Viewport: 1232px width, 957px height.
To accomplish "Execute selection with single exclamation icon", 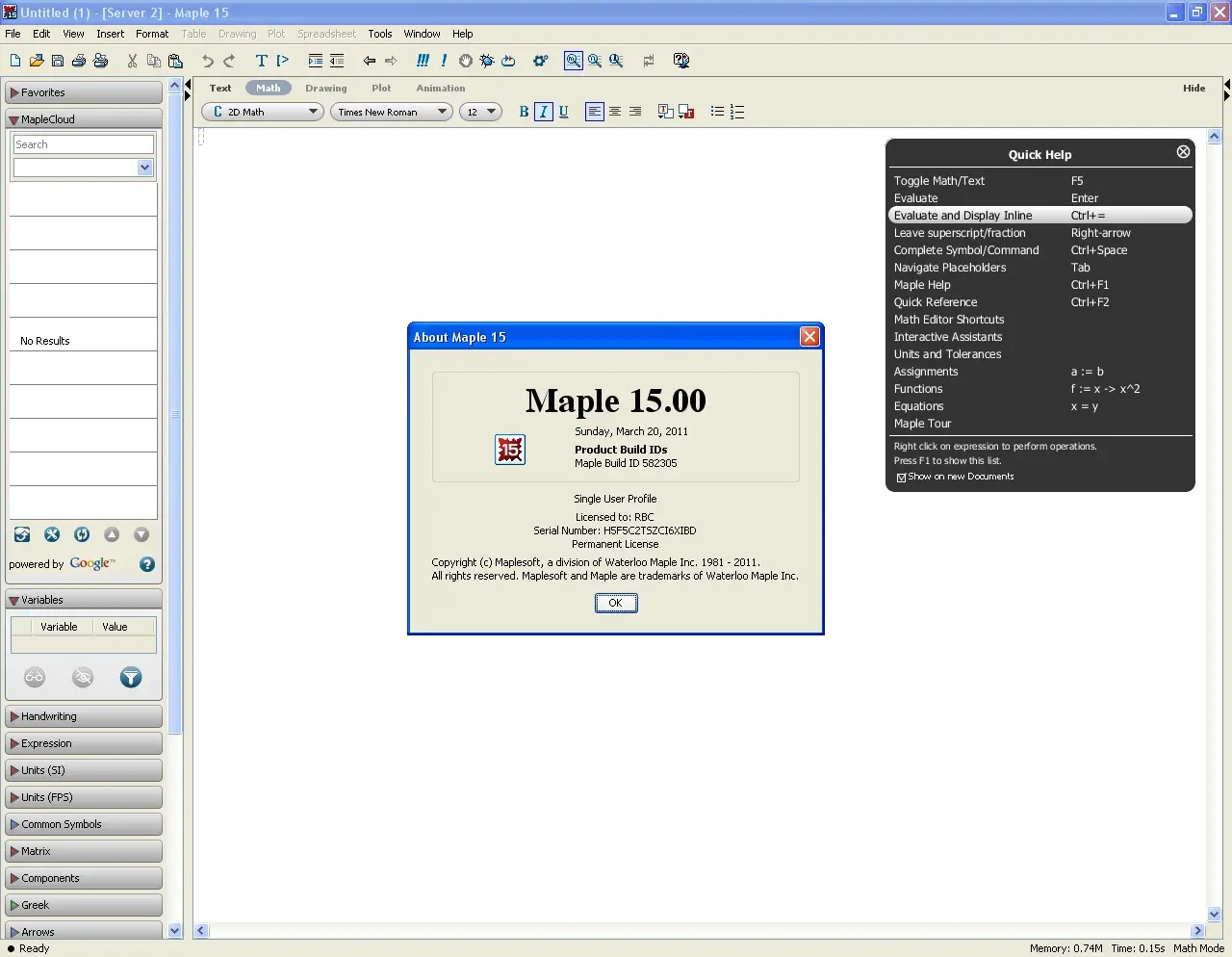I will click(444, 61).
